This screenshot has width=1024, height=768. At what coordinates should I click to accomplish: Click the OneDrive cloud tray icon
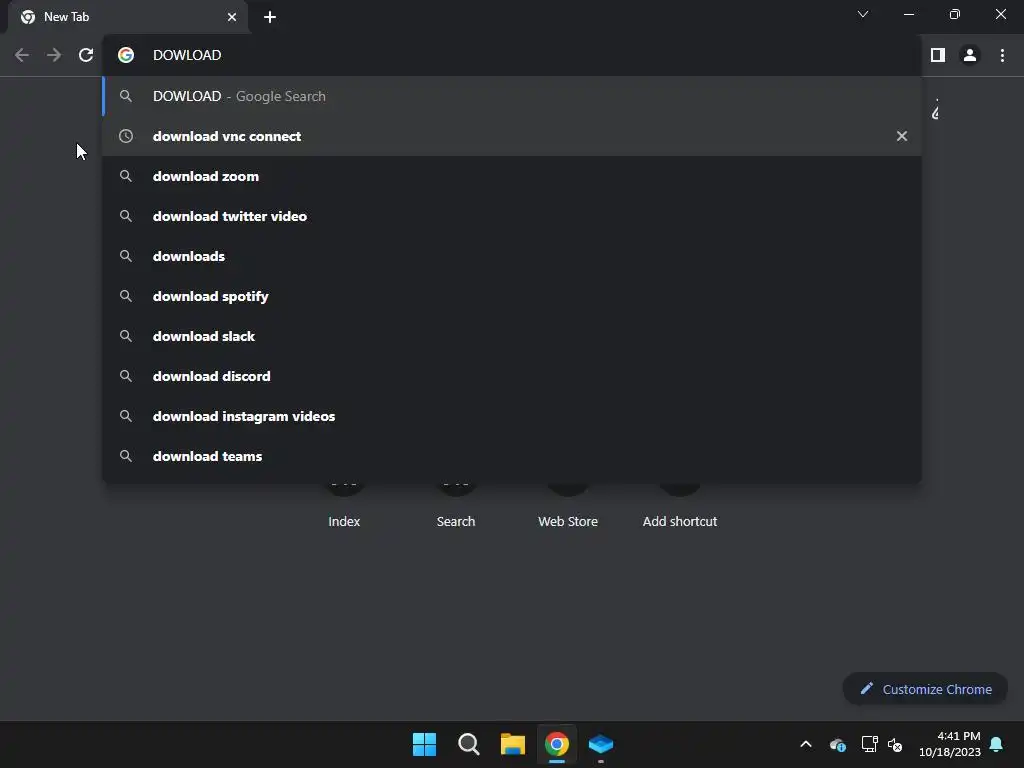[838, 744]
